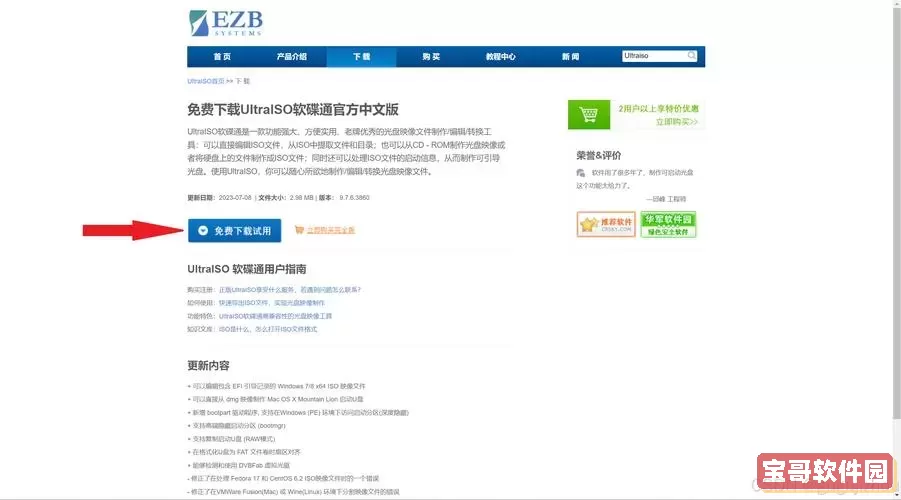Open the 新闻 nav tab
The height and width of the screenshot is (500, 901).
coord(570,56)
